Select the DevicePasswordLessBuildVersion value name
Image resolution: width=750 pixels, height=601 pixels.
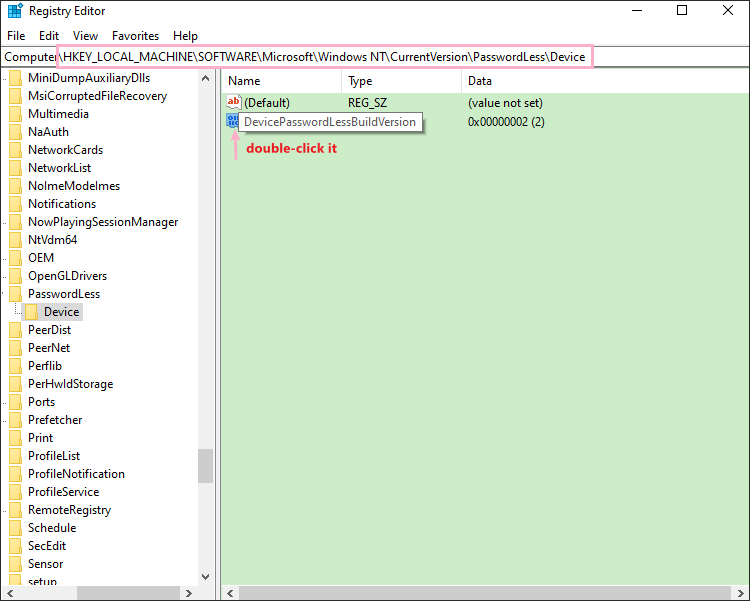click(330, 122)
